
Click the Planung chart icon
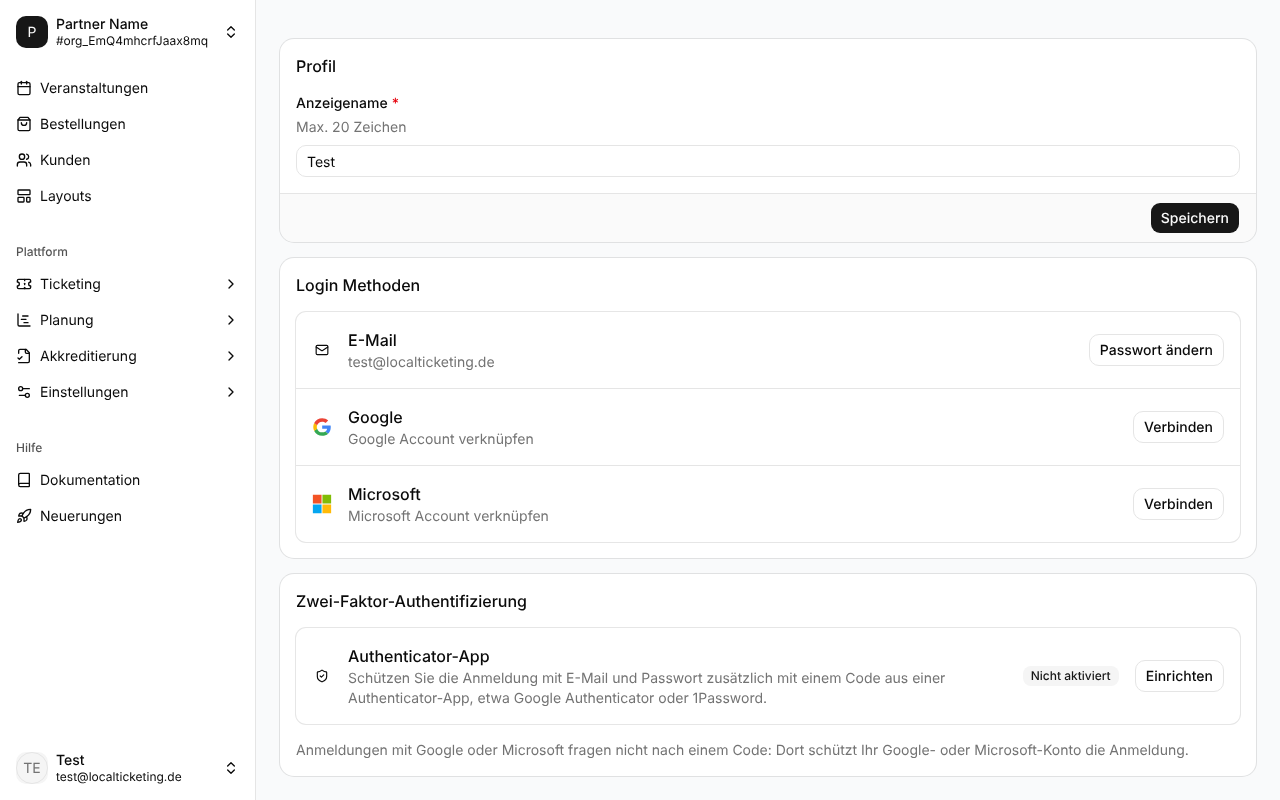click(x=24, y=320)
